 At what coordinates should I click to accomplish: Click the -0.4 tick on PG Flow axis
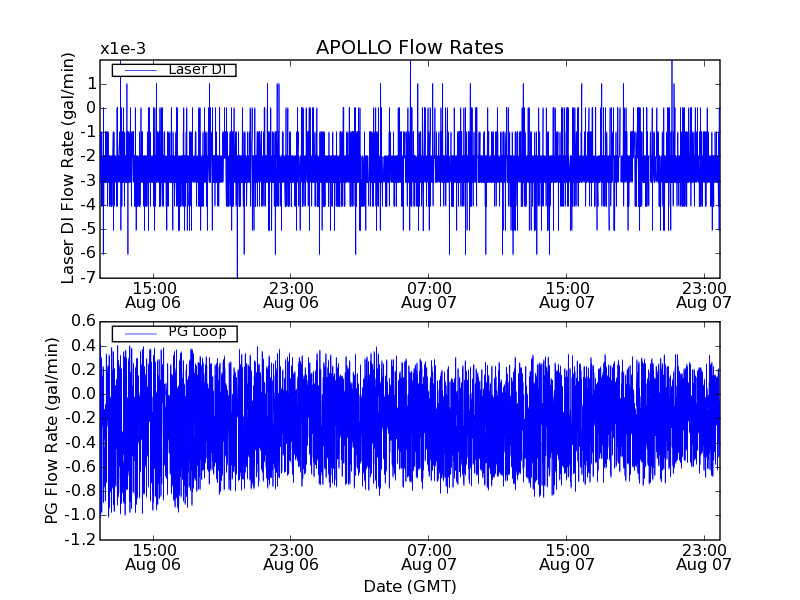point(80,442)
